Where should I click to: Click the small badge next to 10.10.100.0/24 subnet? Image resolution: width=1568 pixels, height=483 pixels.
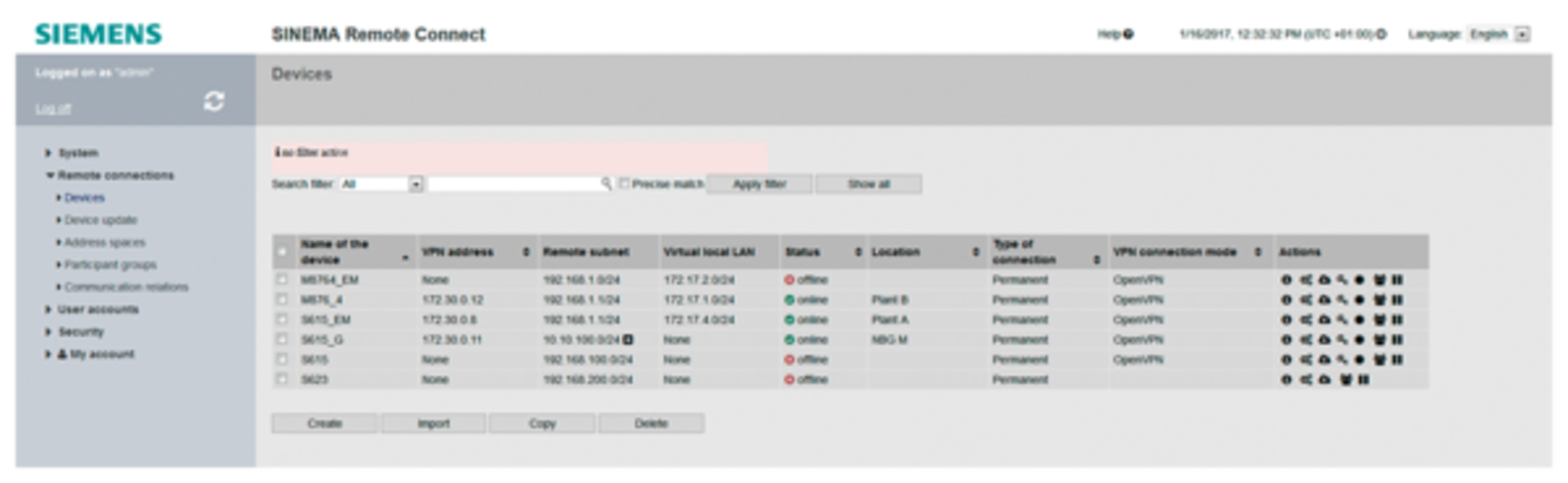628,340
